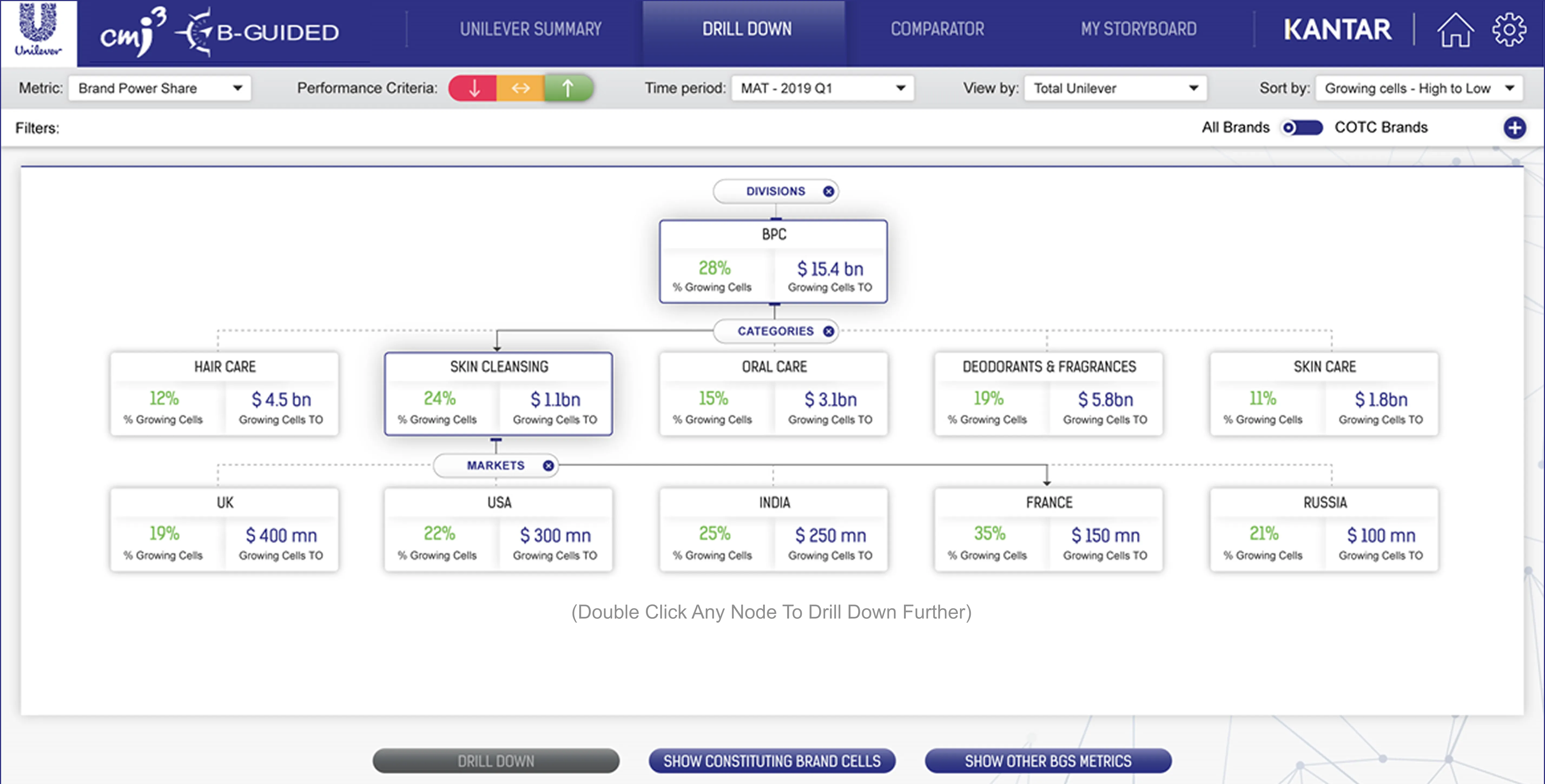Viewport: 1545px width, 784px height.
Task: Select the Oral Care category node
Action: pyautogui.click(x=774, y=394)
